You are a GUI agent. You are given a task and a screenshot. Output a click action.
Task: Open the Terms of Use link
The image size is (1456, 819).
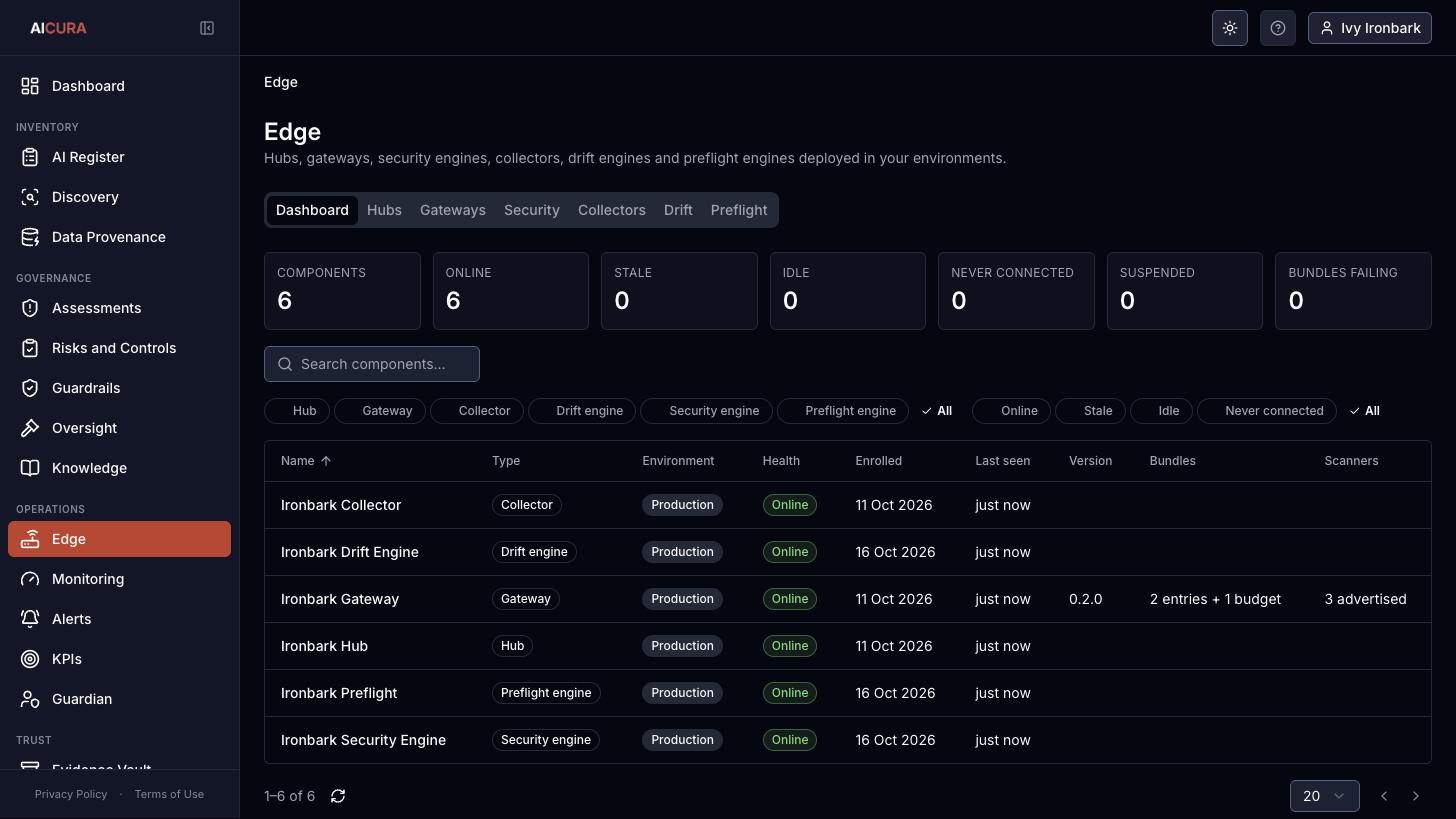169,794
